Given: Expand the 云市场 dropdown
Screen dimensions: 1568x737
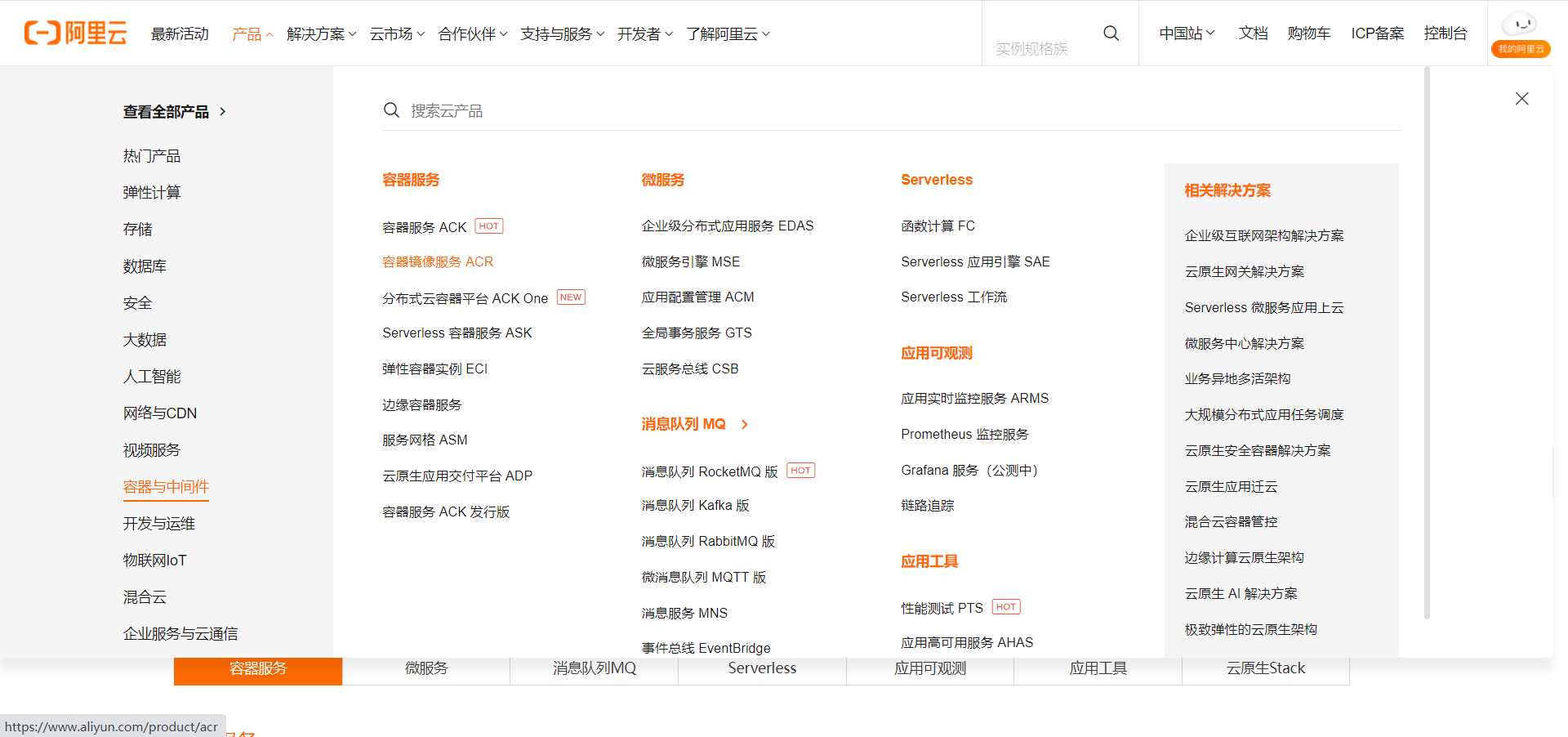Looking at the screenshot, I should 397,33.
